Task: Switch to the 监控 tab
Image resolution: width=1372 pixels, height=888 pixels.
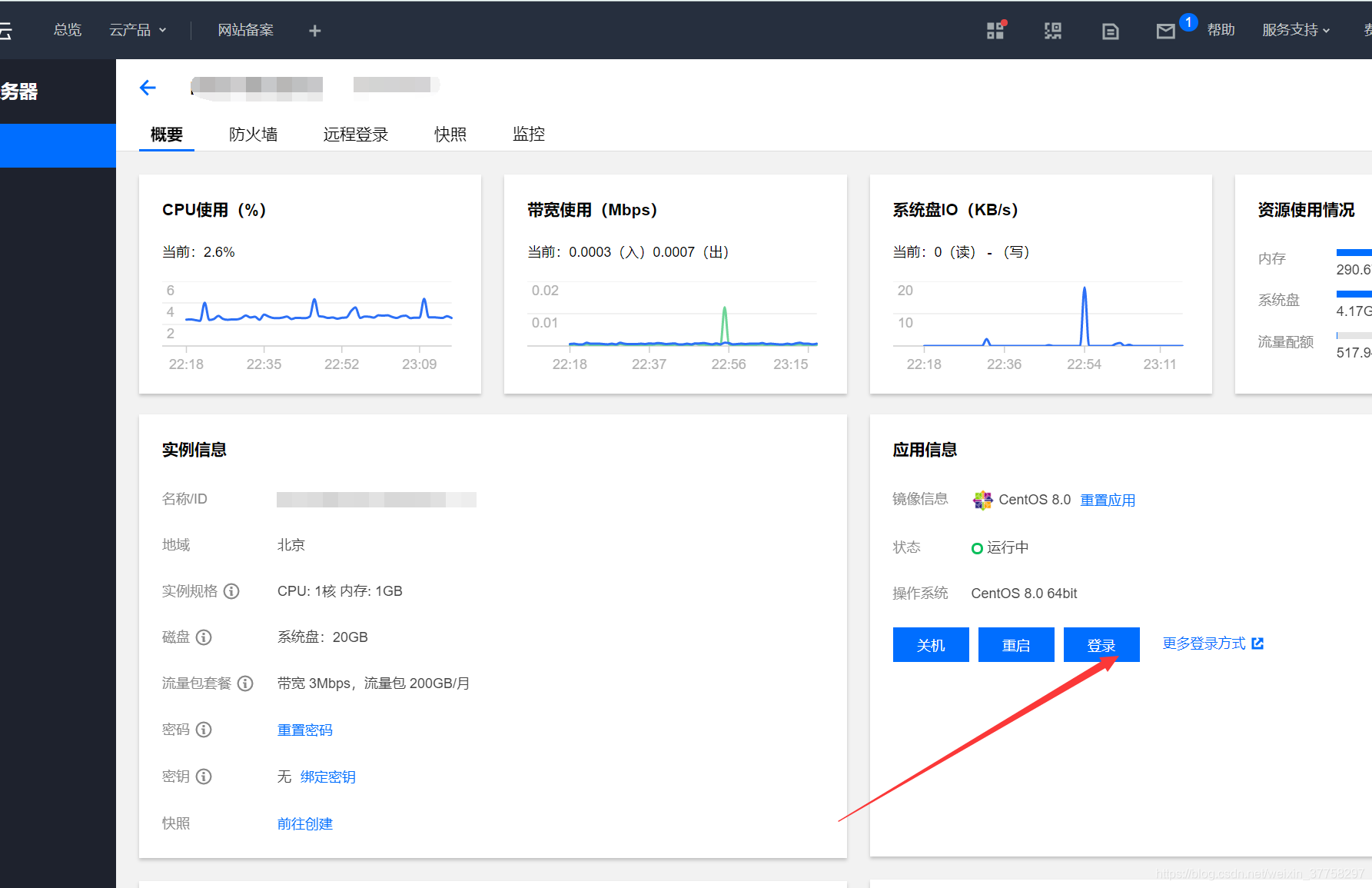Action: (x=529, y=134)
